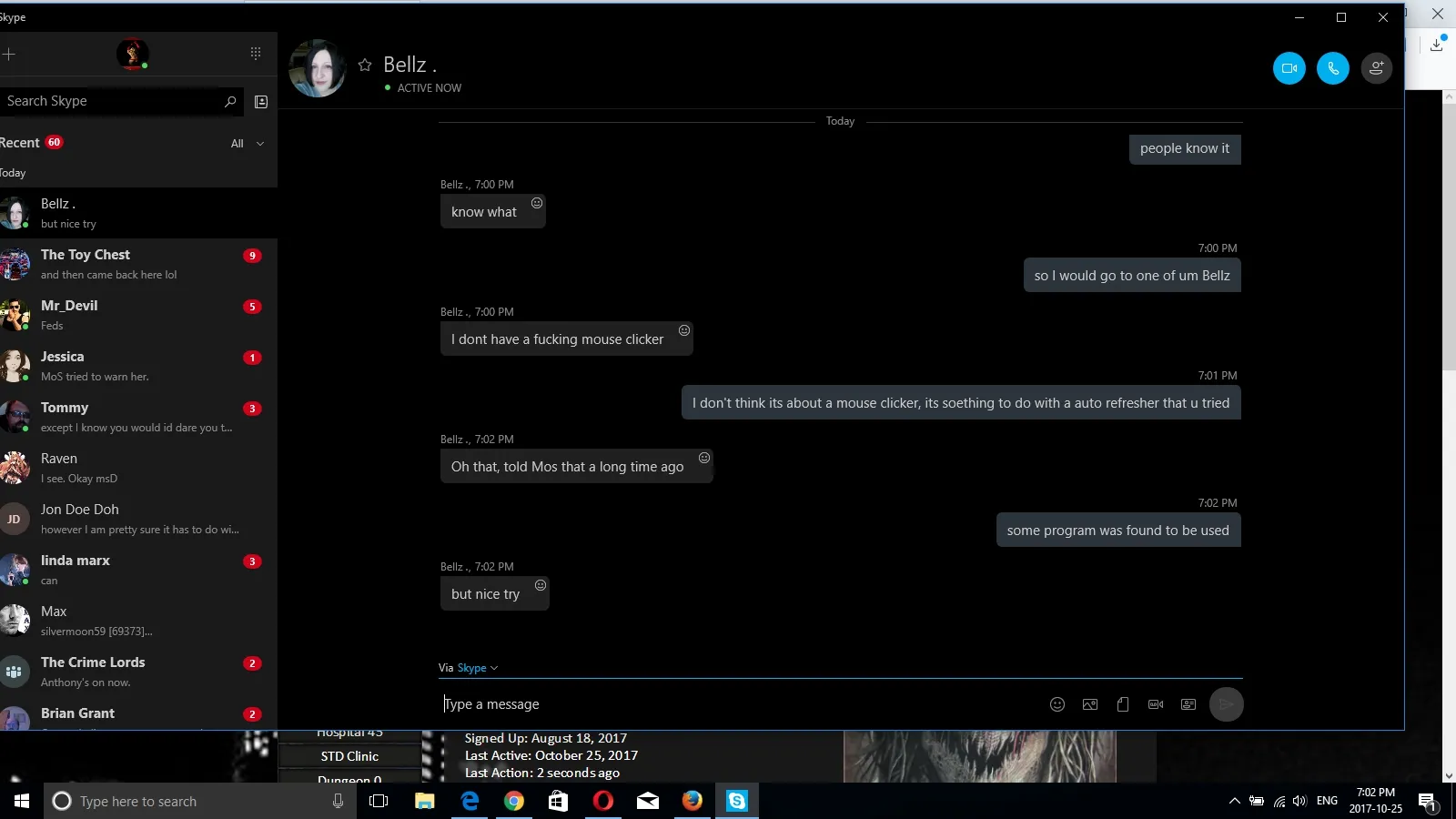Image resolution: width=1456 pixels, height=819 pixels.
Task: Open Task View on the taskbar
Action: 379,801
